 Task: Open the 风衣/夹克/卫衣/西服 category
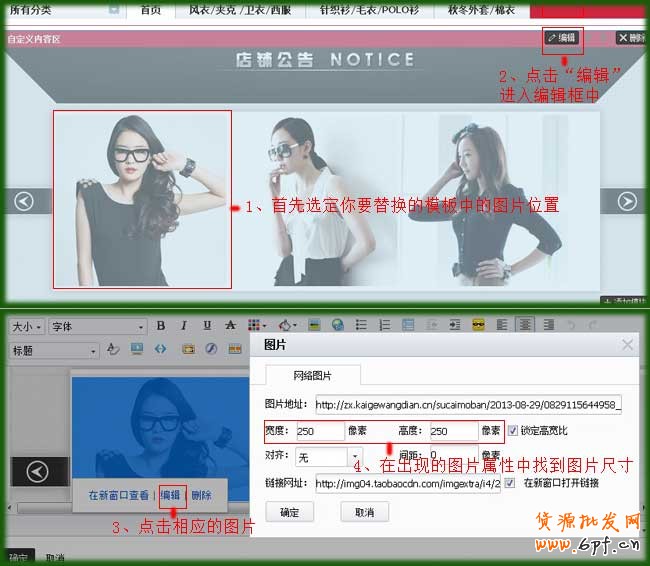point(240,10)
